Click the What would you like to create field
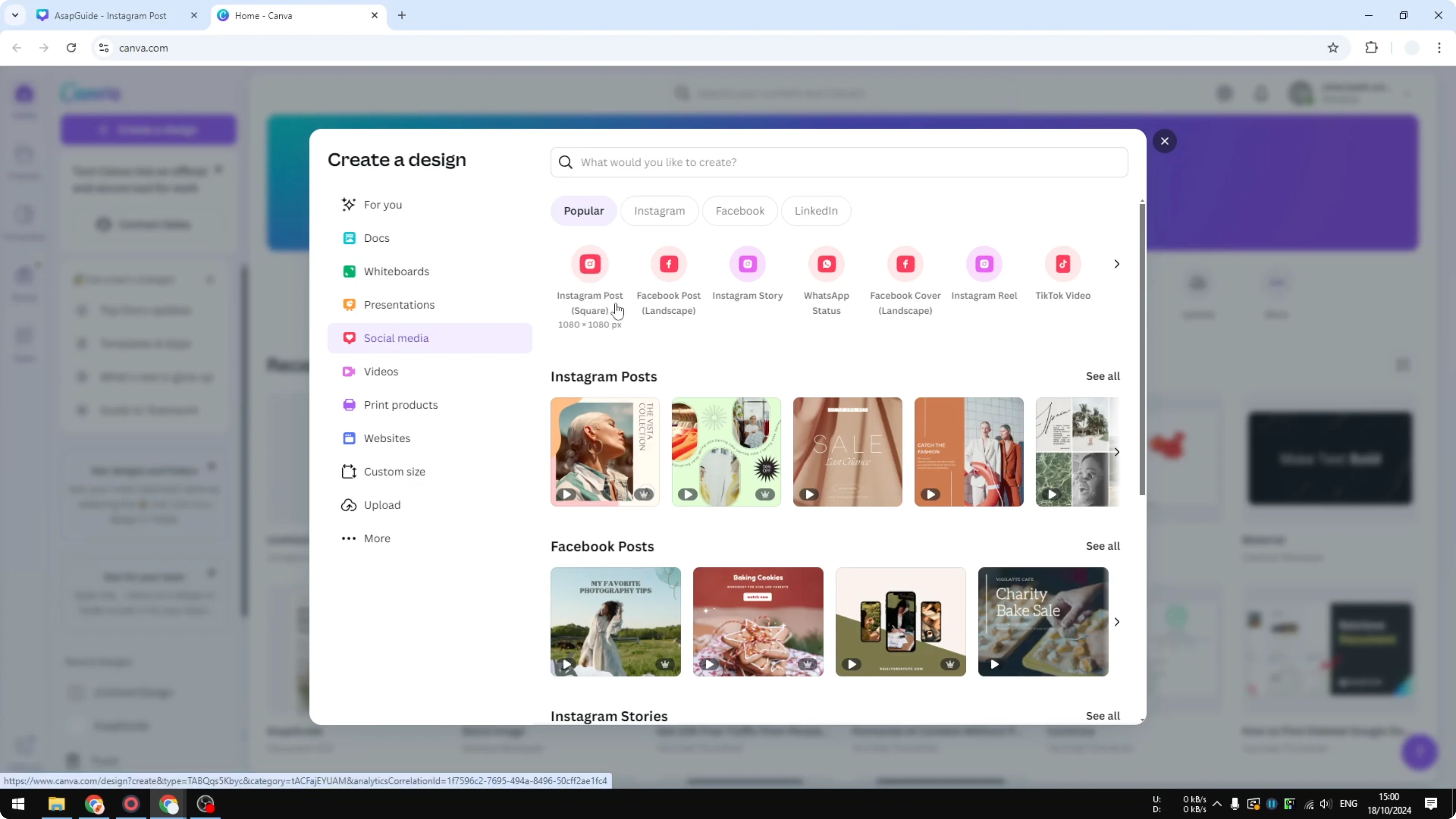This screenshot has height=819, width=1456. [x=839, y=162]
